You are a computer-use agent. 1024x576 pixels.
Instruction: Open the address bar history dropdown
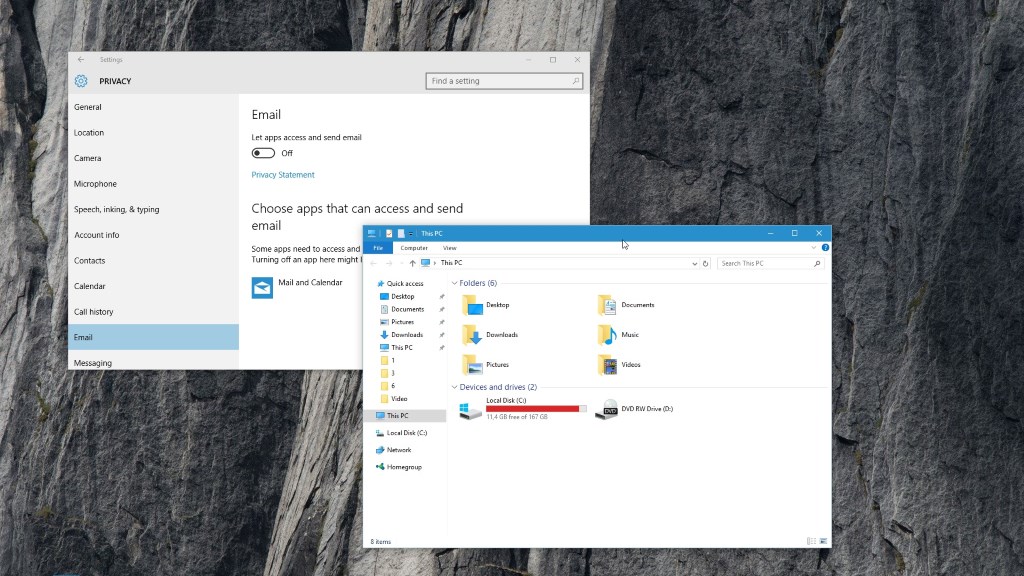[694, 263]
